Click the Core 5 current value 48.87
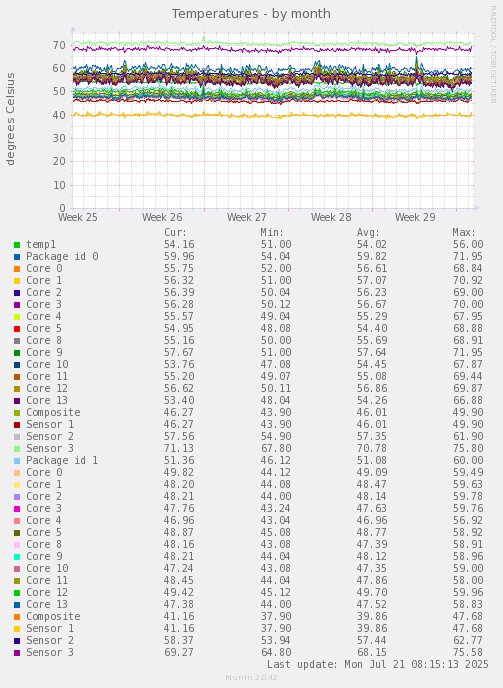The width and height of the screenshot is (503, 688). pyautogui.click(x=179, y=532)
